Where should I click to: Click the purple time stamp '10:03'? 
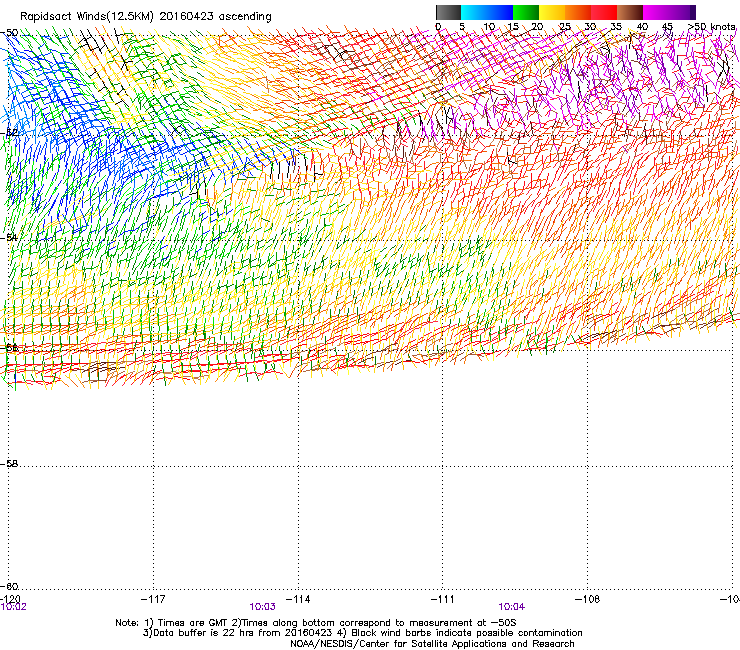(x=262, y=607)
